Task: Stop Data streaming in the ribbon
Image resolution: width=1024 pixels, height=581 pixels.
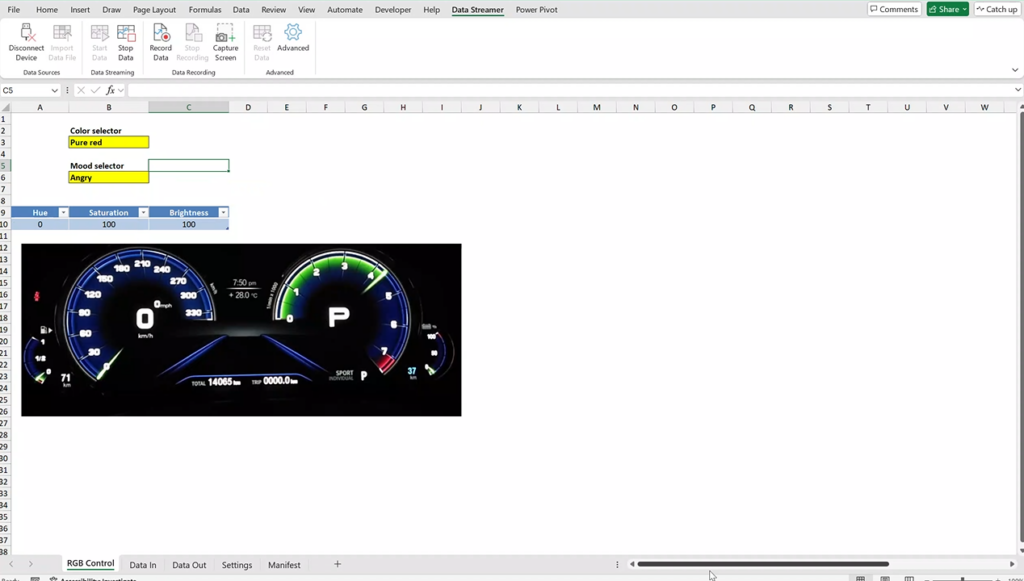Action: pyautogui.click(x=126, y=35)
